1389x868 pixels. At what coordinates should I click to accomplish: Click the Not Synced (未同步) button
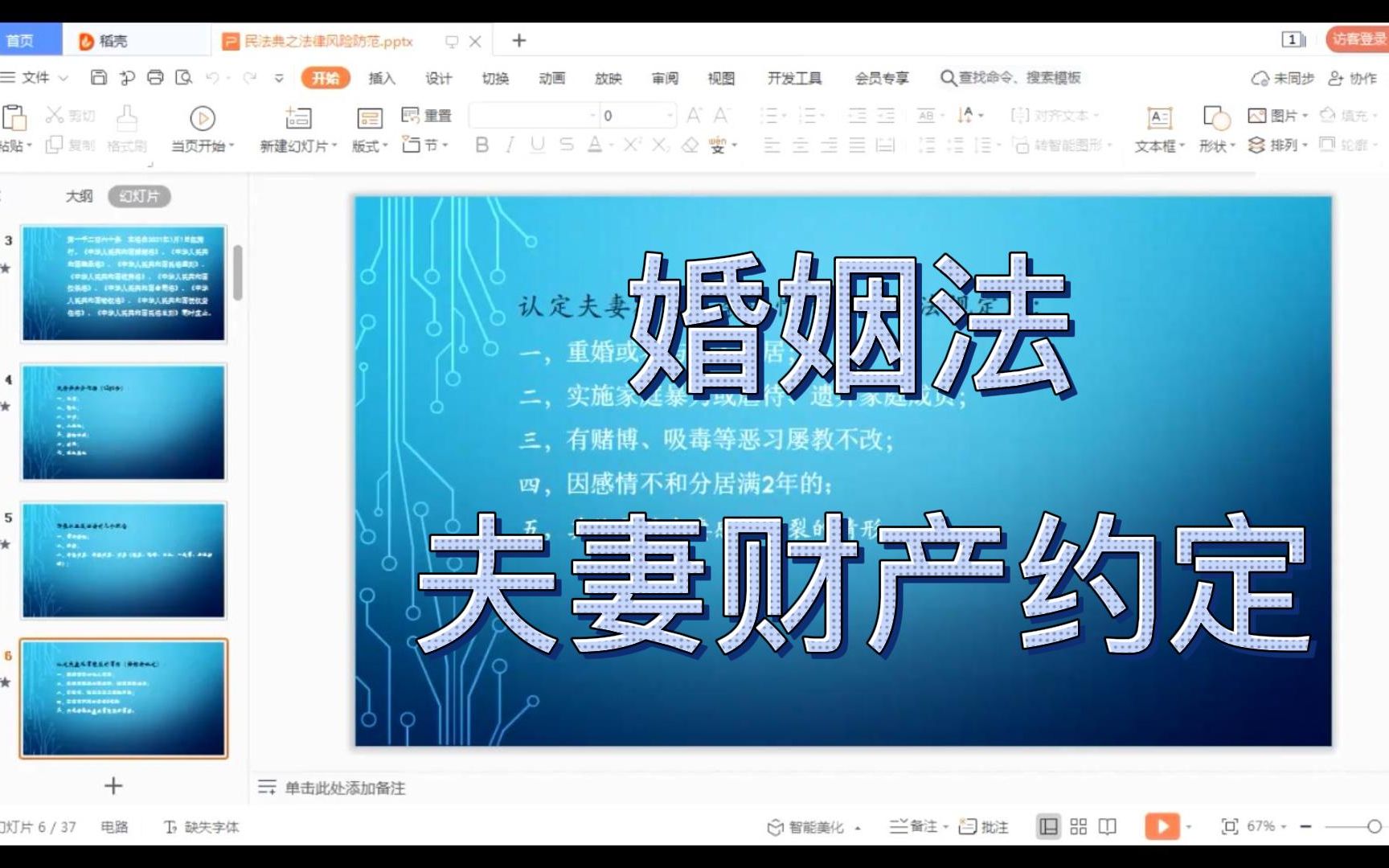(x=1282, y=78)
